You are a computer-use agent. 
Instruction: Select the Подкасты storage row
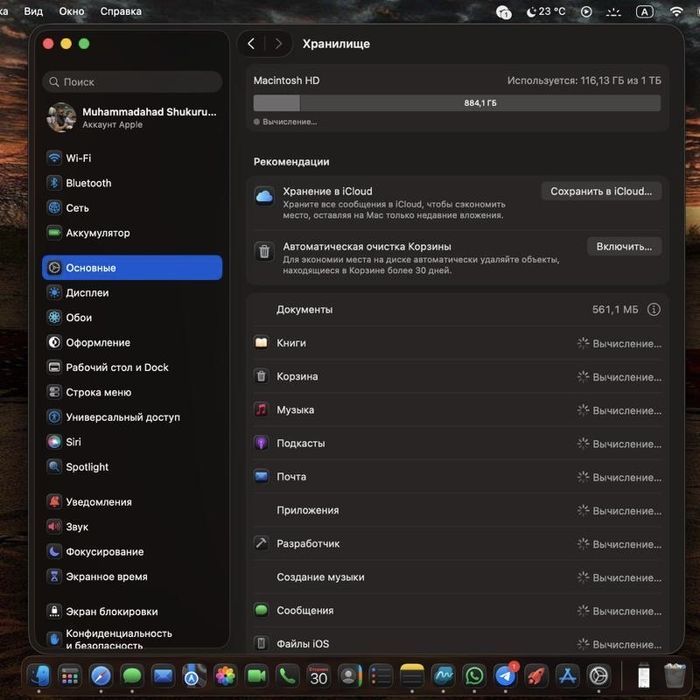(x=458, y=444)
